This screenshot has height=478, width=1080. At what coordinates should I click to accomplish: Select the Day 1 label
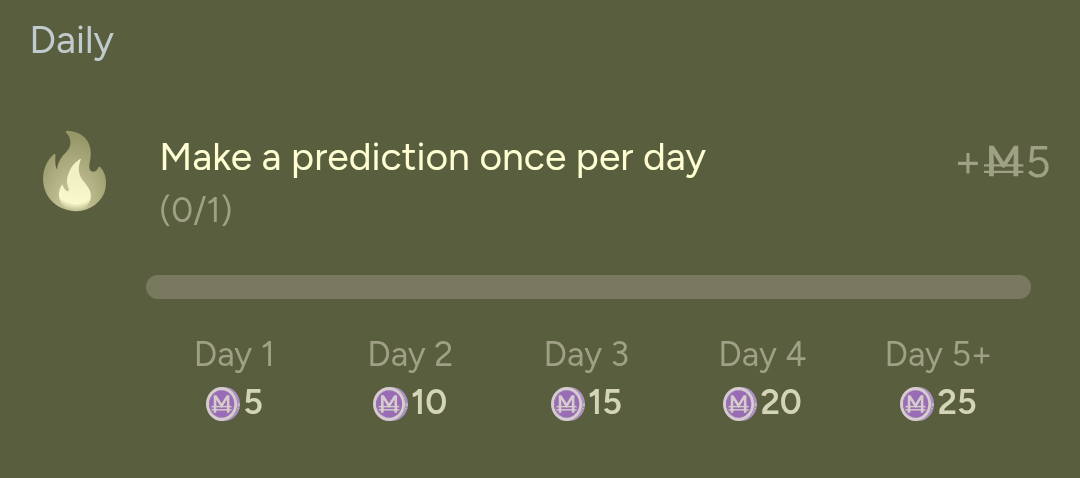tap(234, 354)
